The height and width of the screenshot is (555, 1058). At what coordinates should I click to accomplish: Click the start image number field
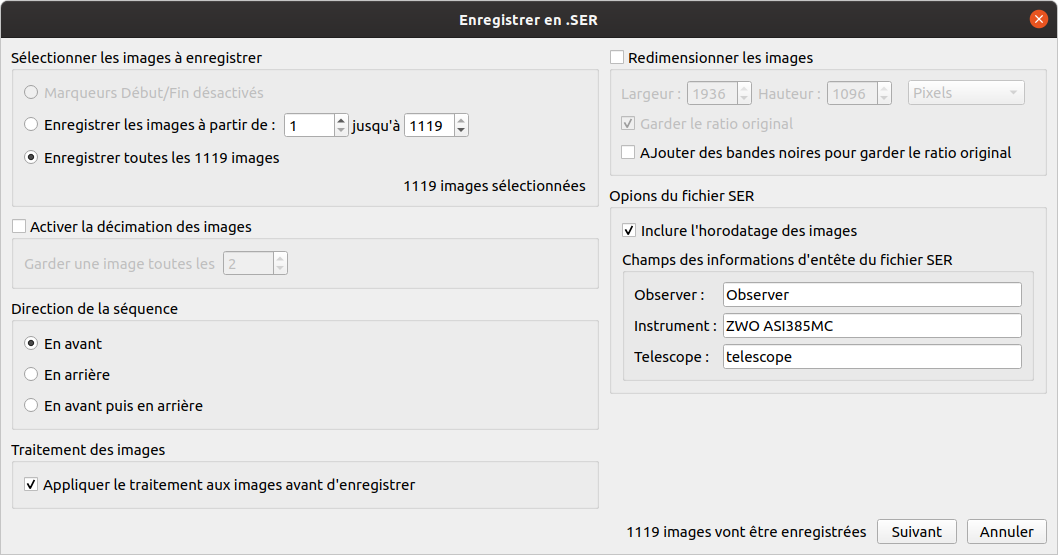coord(308,125)
